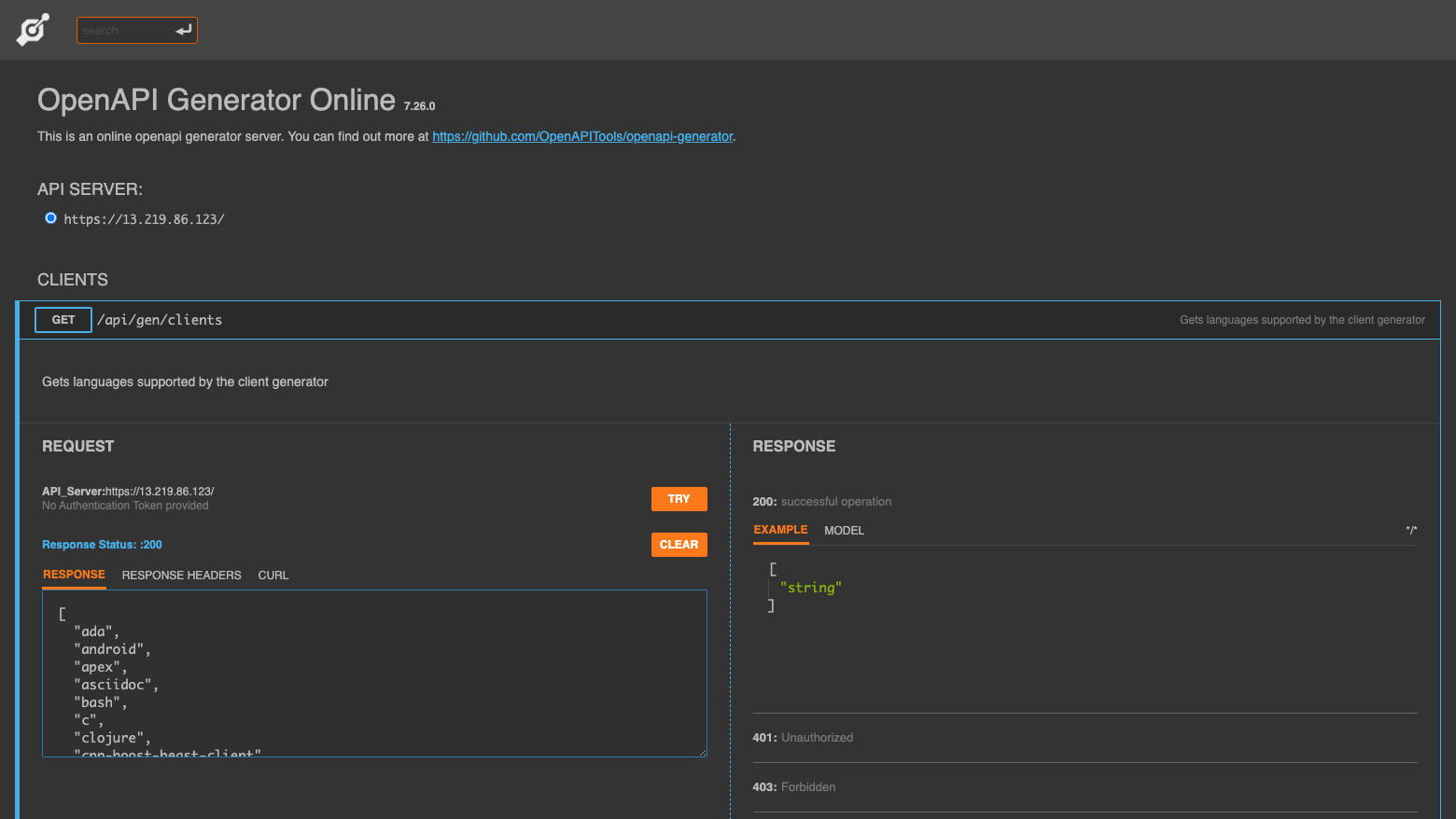Screen dimensions: 1456x819
Task: Click the '200: successful operation' text
Action: pos(821,502)
